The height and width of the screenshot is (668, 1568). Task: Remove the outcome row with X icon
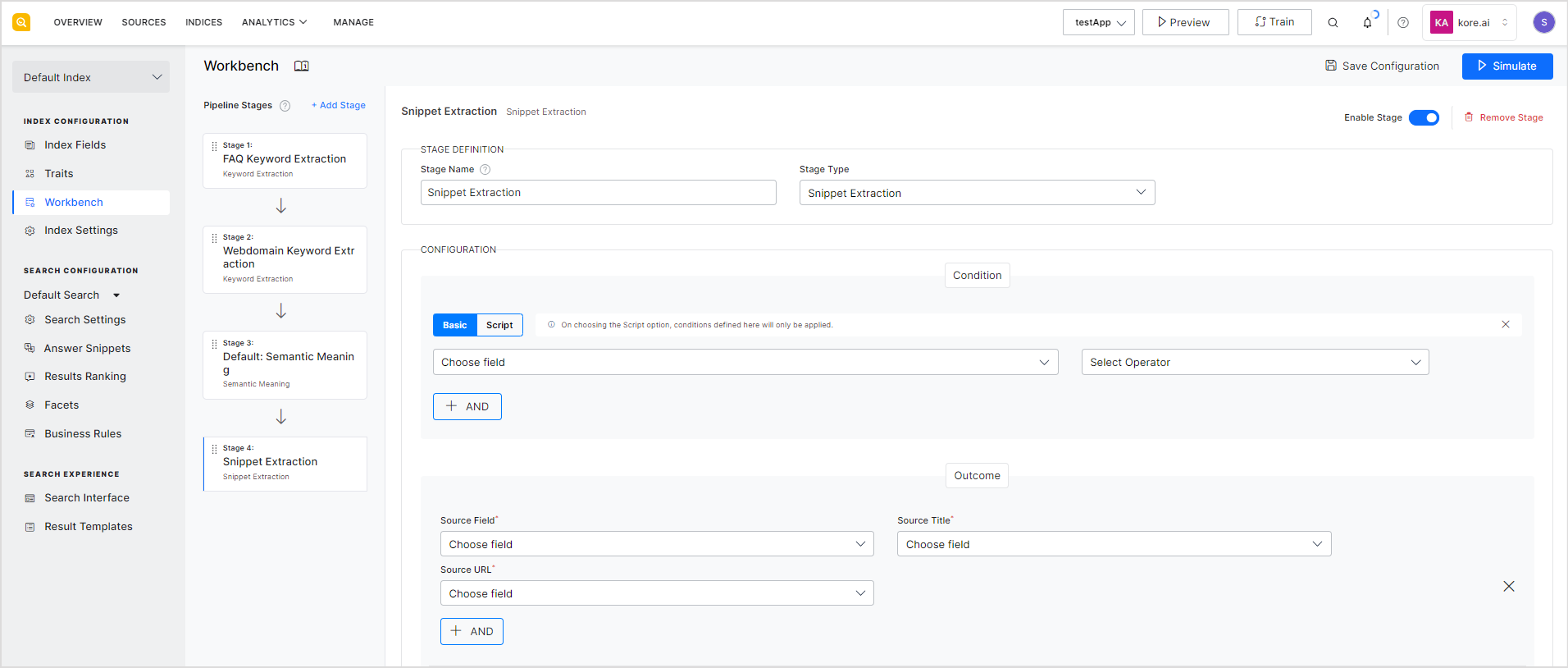point(1509,587)
